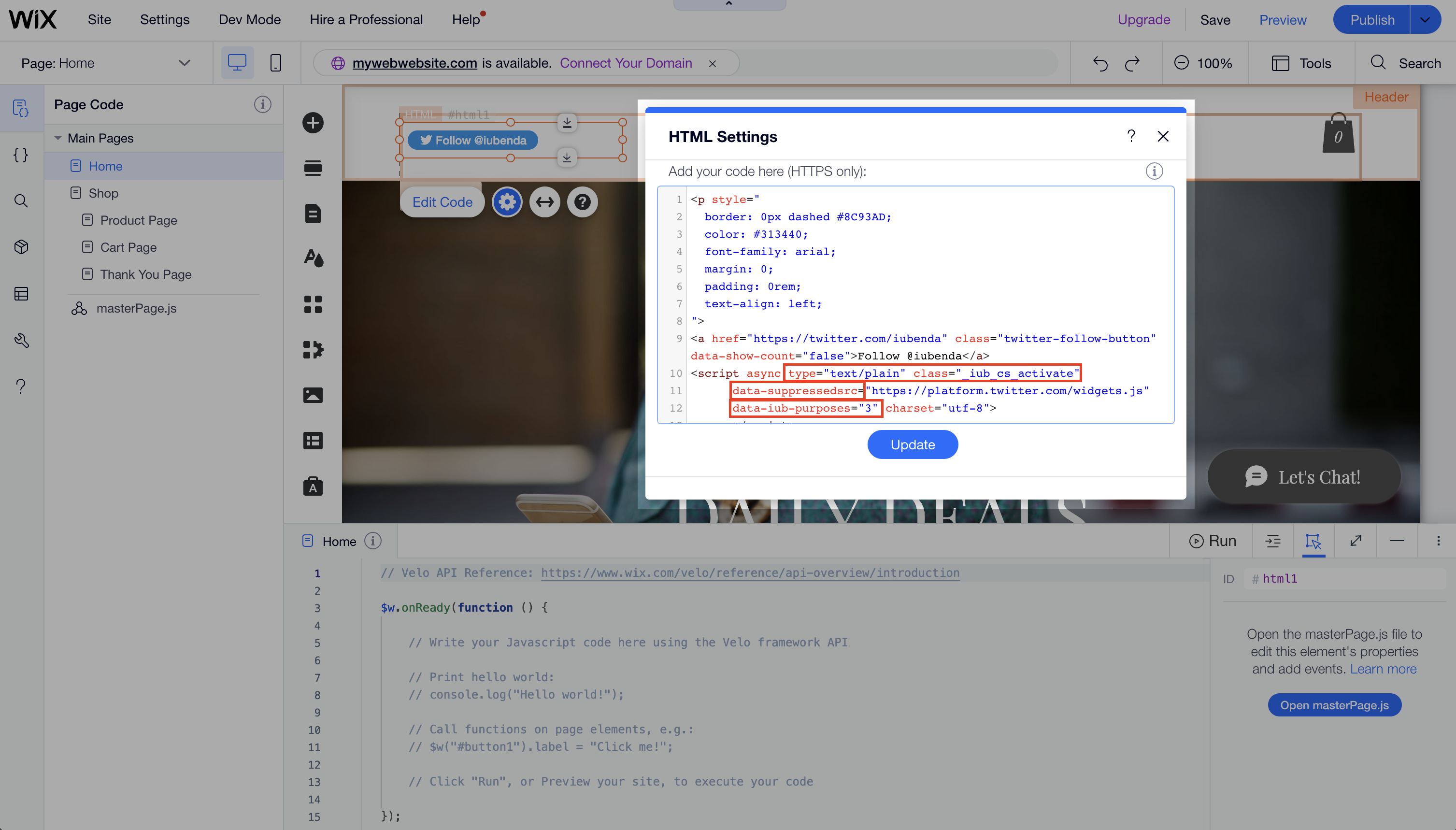Open the Page: Home page selector dropdown

click(184, 63)
